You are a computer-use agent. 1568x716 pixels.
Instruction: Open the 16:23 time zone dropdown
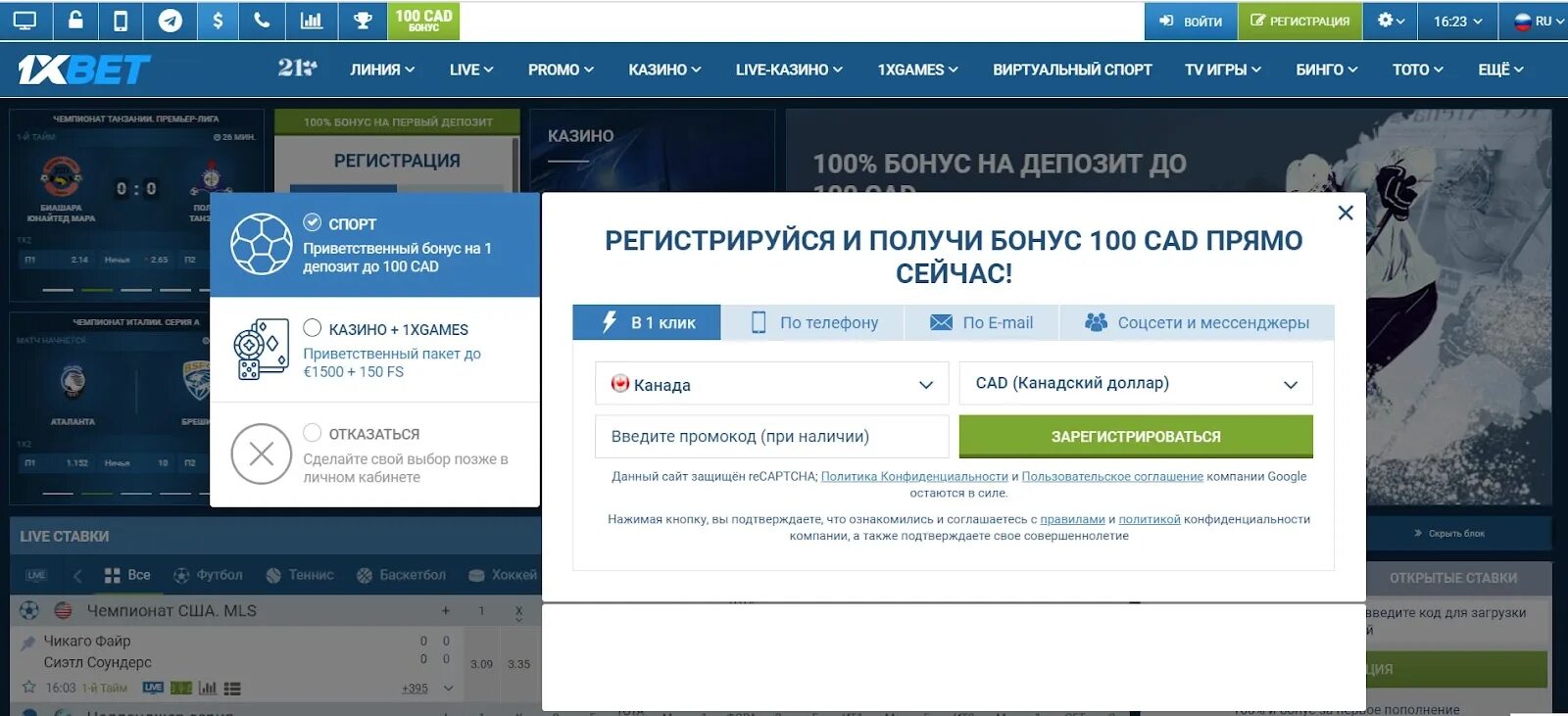[x=1457, y=21]
